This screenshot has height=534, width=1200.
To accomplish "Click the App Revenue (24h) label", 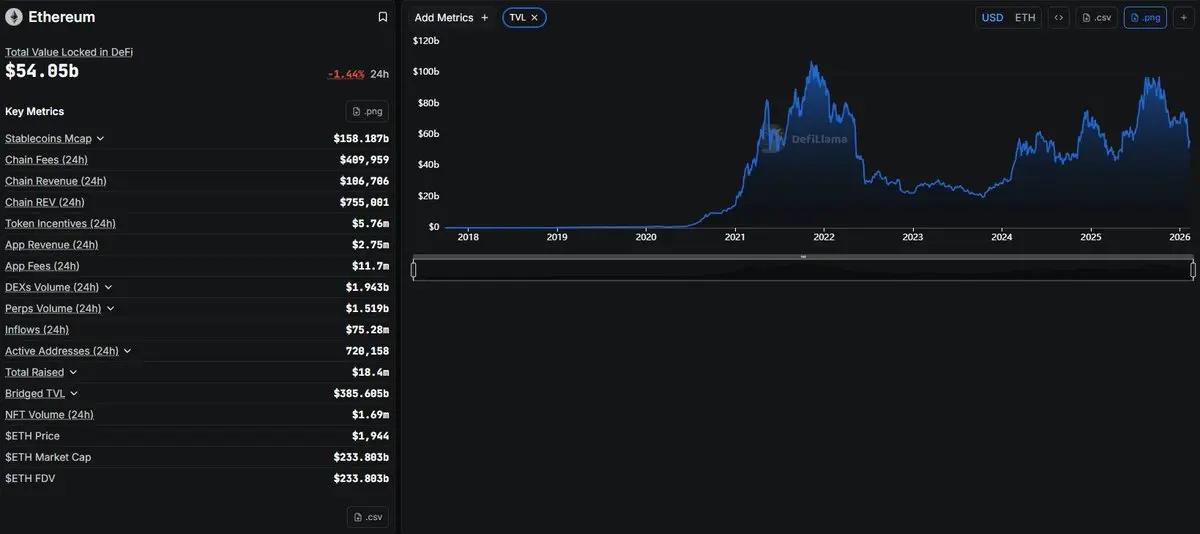I will (52, 245).
